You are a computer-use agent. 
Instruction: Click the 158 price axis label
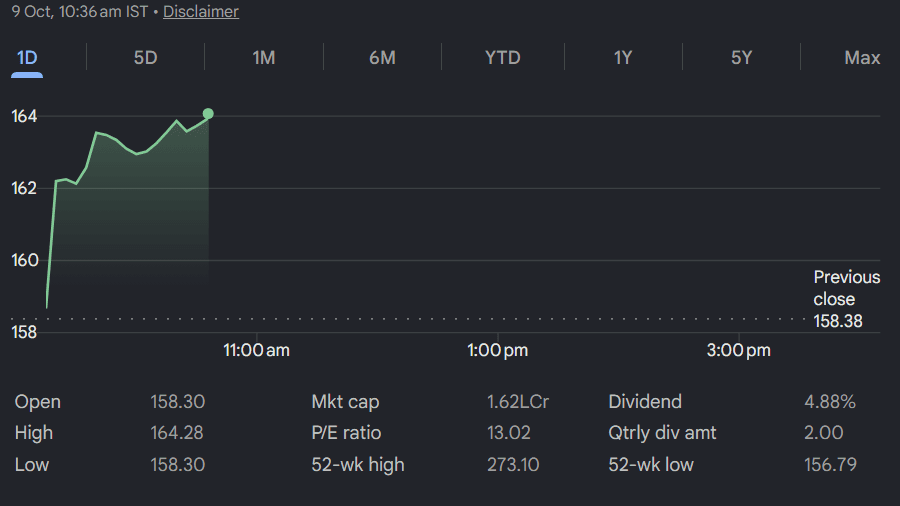pyautogui.click(x=24, y=332)
